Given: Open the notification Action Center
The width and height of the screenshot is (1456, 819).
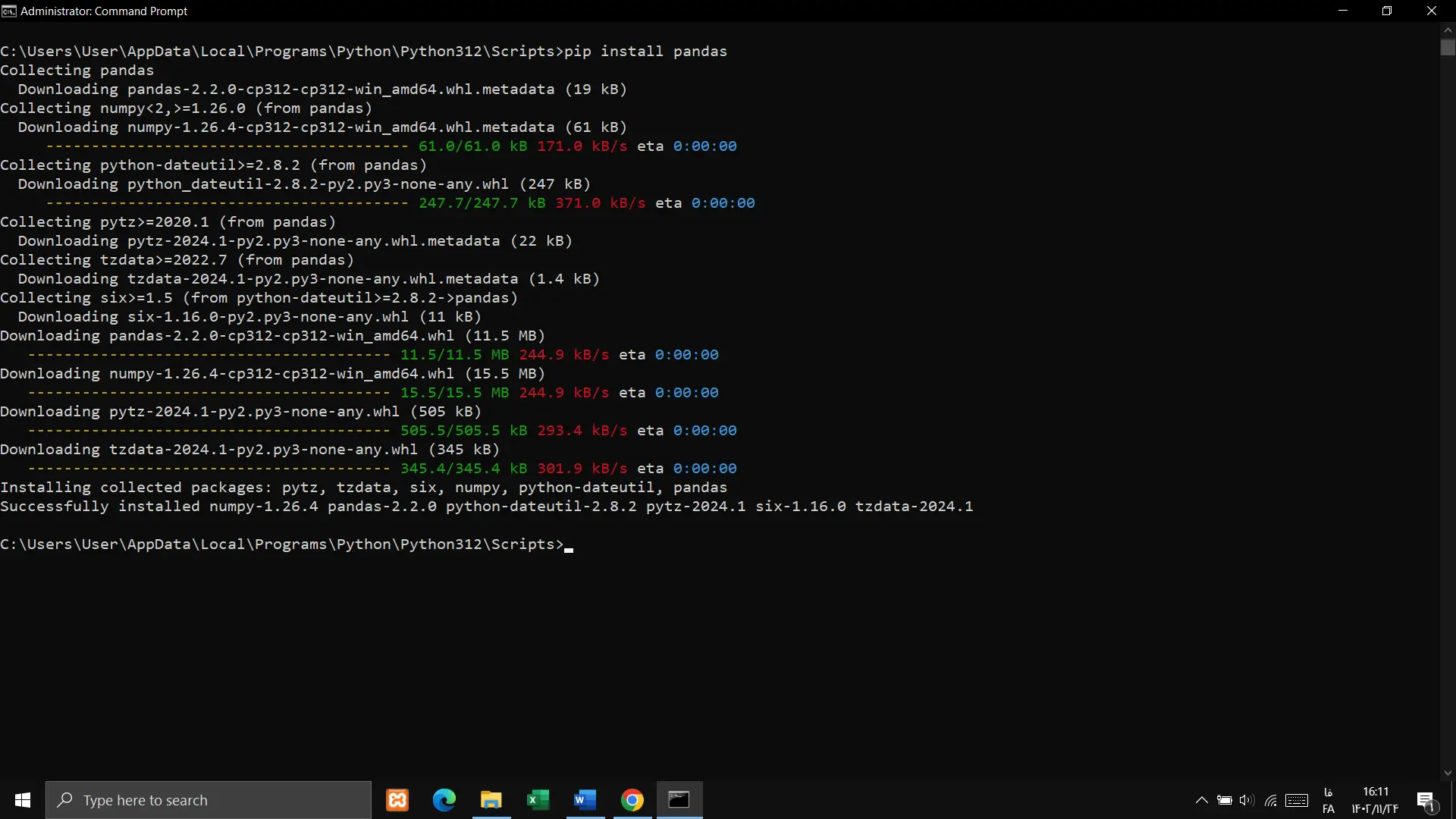Looking at the screenshot, I should [x=1426, y=800].
